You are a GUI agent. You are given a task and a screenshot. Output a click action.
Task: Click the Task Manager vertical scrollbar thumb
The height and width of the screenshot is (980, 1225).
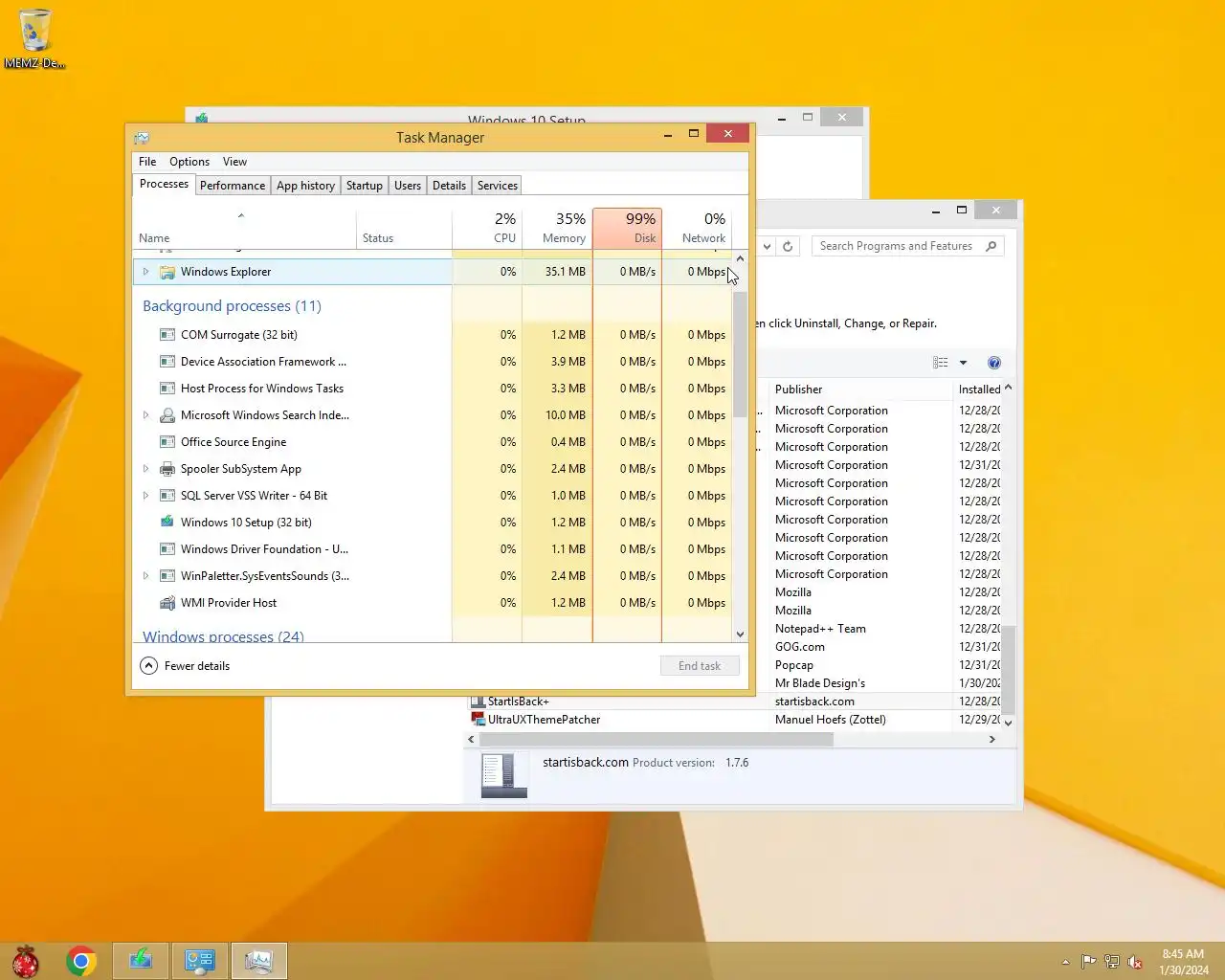coord(740,354)
